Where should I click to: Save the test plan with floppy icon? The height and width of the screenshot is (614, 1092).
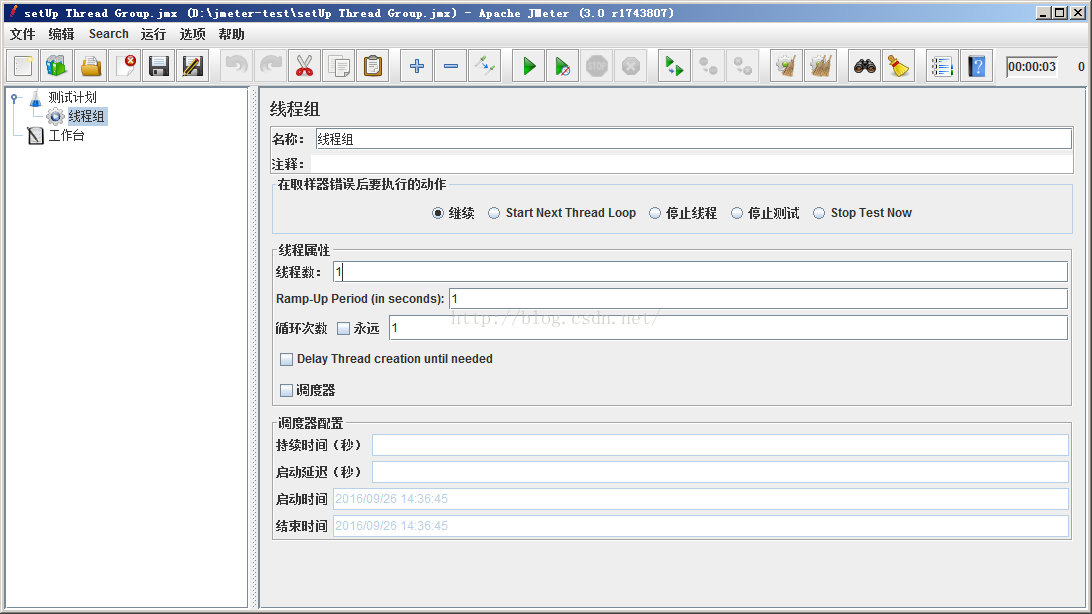click(x=159, y=66)
